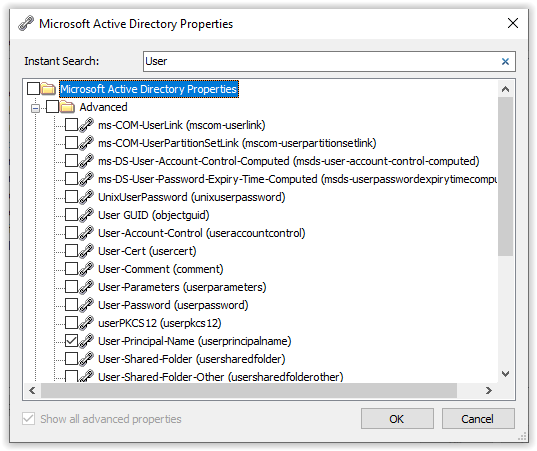Check the root Microsoft Active Directory Properties checkbox

coord(33,88)
